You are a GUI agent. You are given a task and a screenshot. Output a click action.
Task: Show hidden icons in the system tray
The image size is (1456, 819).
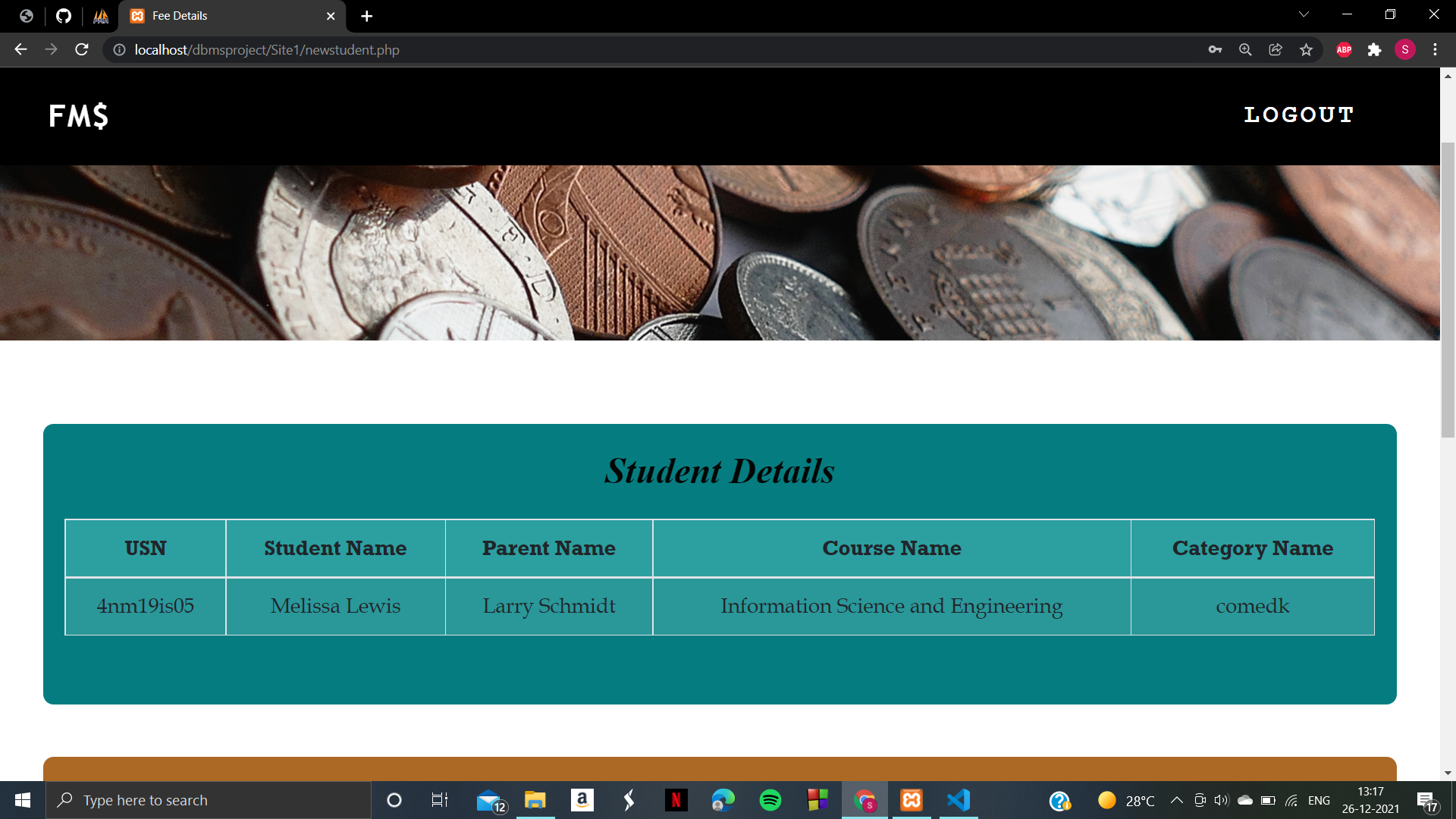1178,800
